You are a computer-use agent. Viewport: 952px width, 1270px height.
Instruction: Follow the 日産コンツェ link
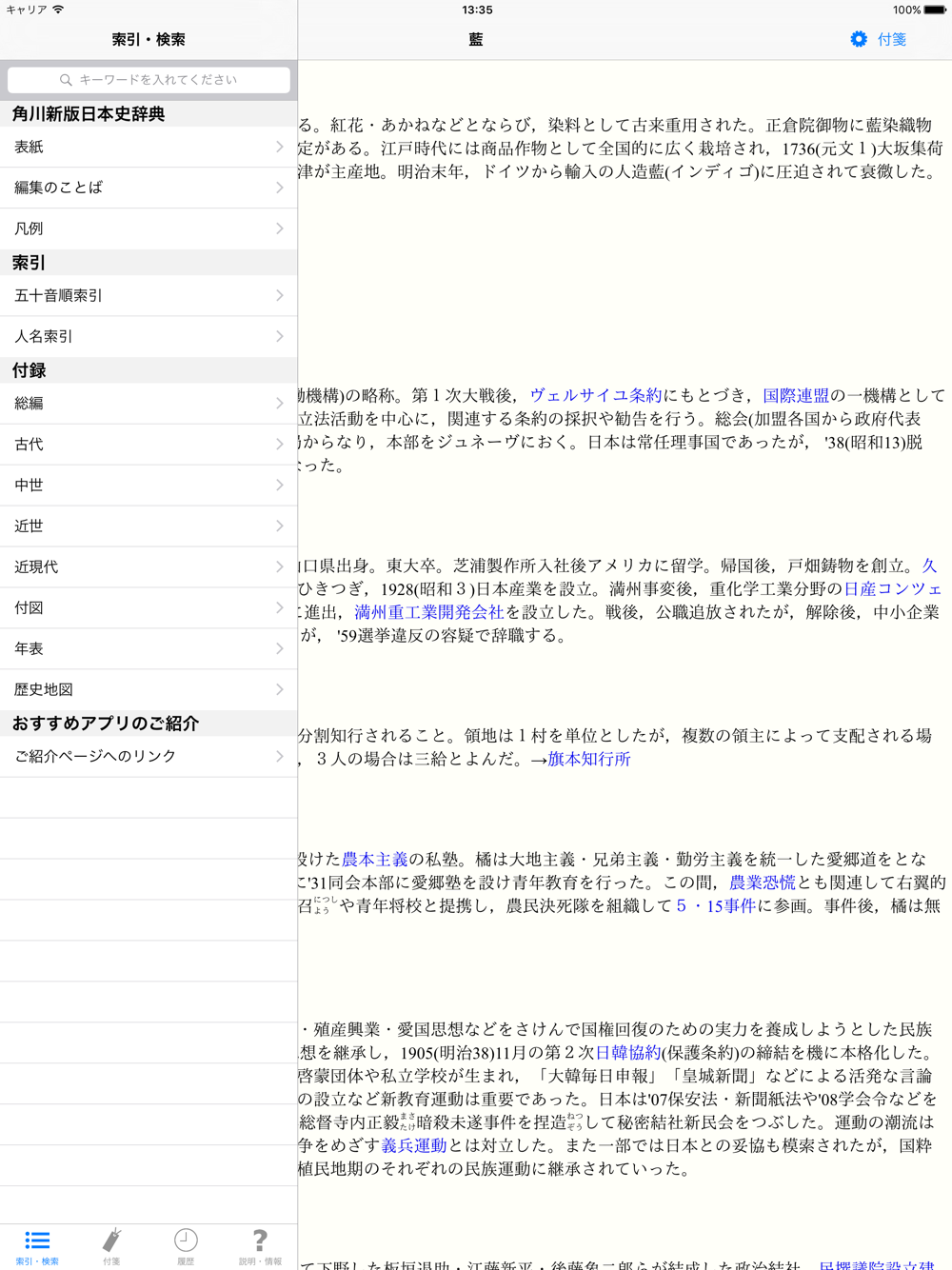click(x=893, y=588)
